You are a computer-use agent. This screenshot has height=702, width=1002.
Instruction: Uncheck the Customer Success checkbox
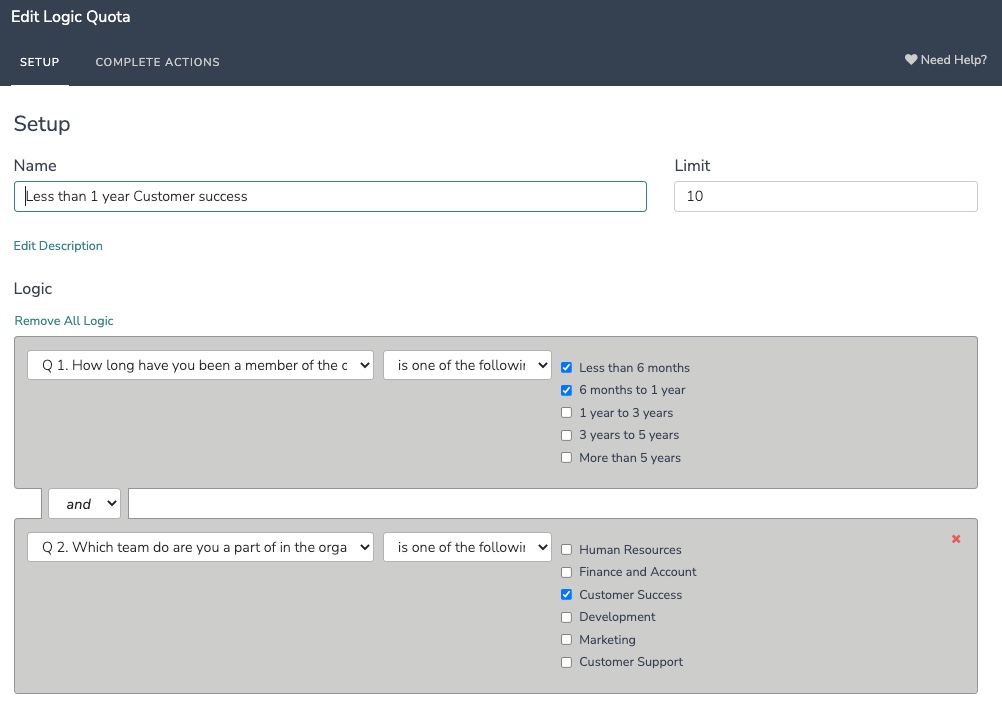coord(567,595)
